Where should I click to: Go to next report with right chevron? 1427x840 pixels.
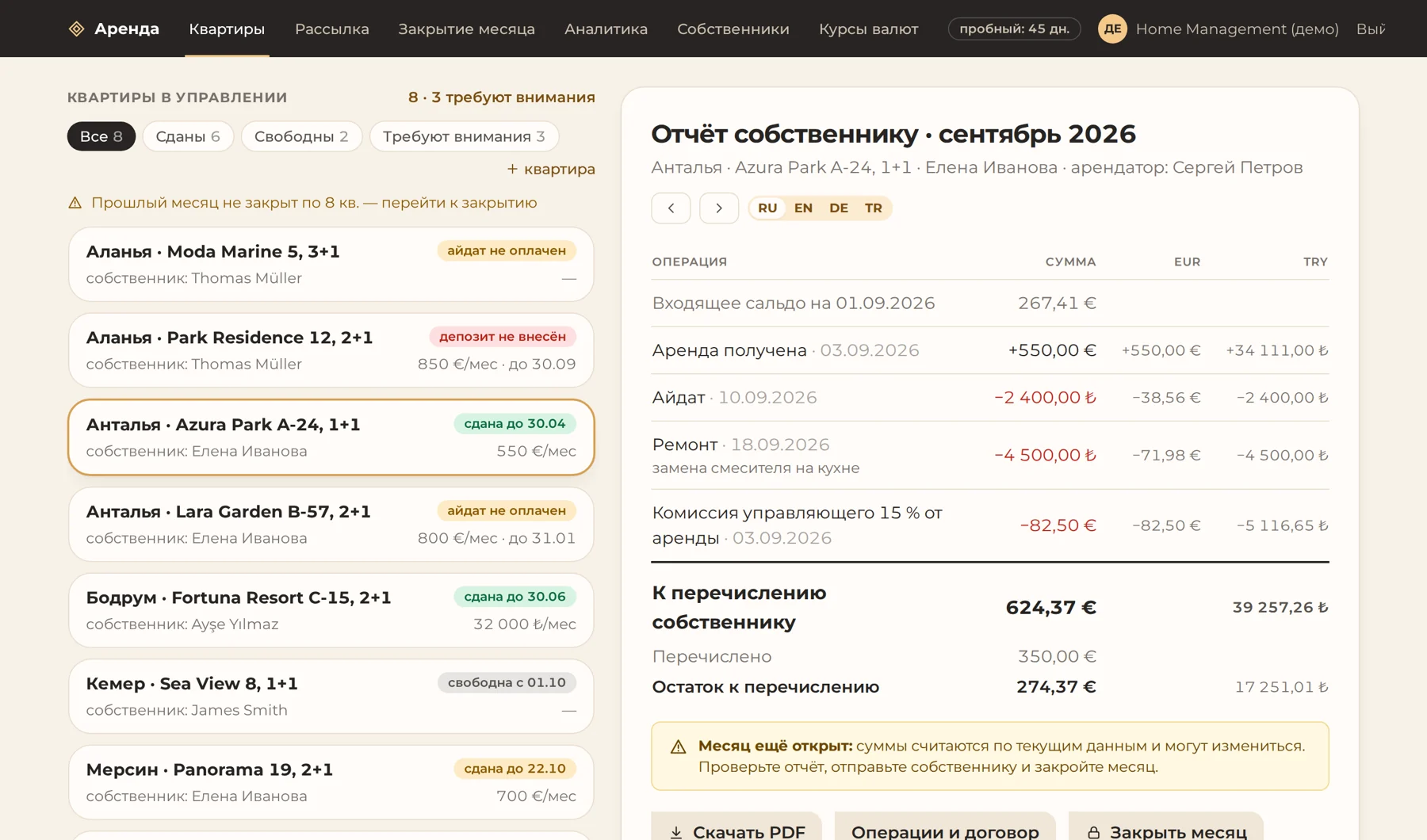click(x=719, y=208)
